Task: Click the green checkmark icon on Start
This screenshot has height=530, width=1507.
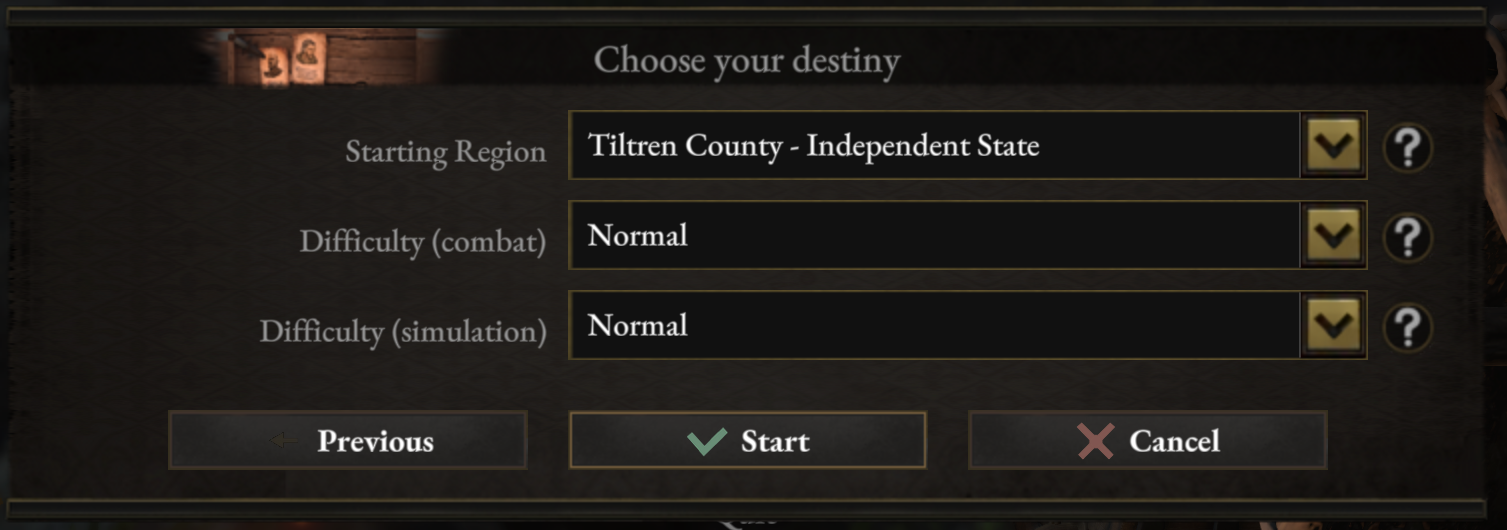Action: pyautogui.click(x=707, y=441)
